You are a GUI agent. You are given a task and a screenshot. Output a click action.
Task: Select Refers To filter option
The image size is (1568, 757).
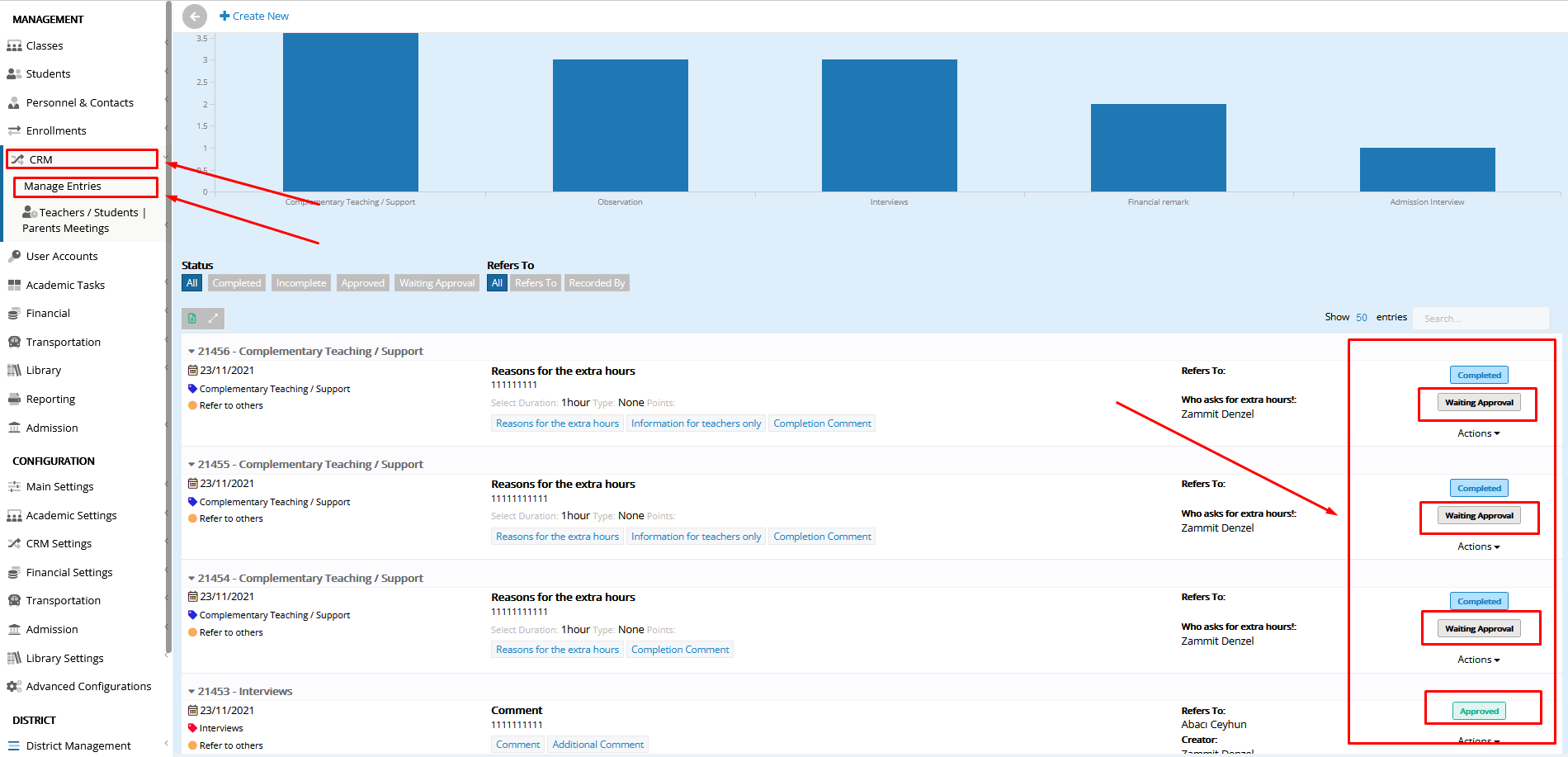(x=536, y=283)
